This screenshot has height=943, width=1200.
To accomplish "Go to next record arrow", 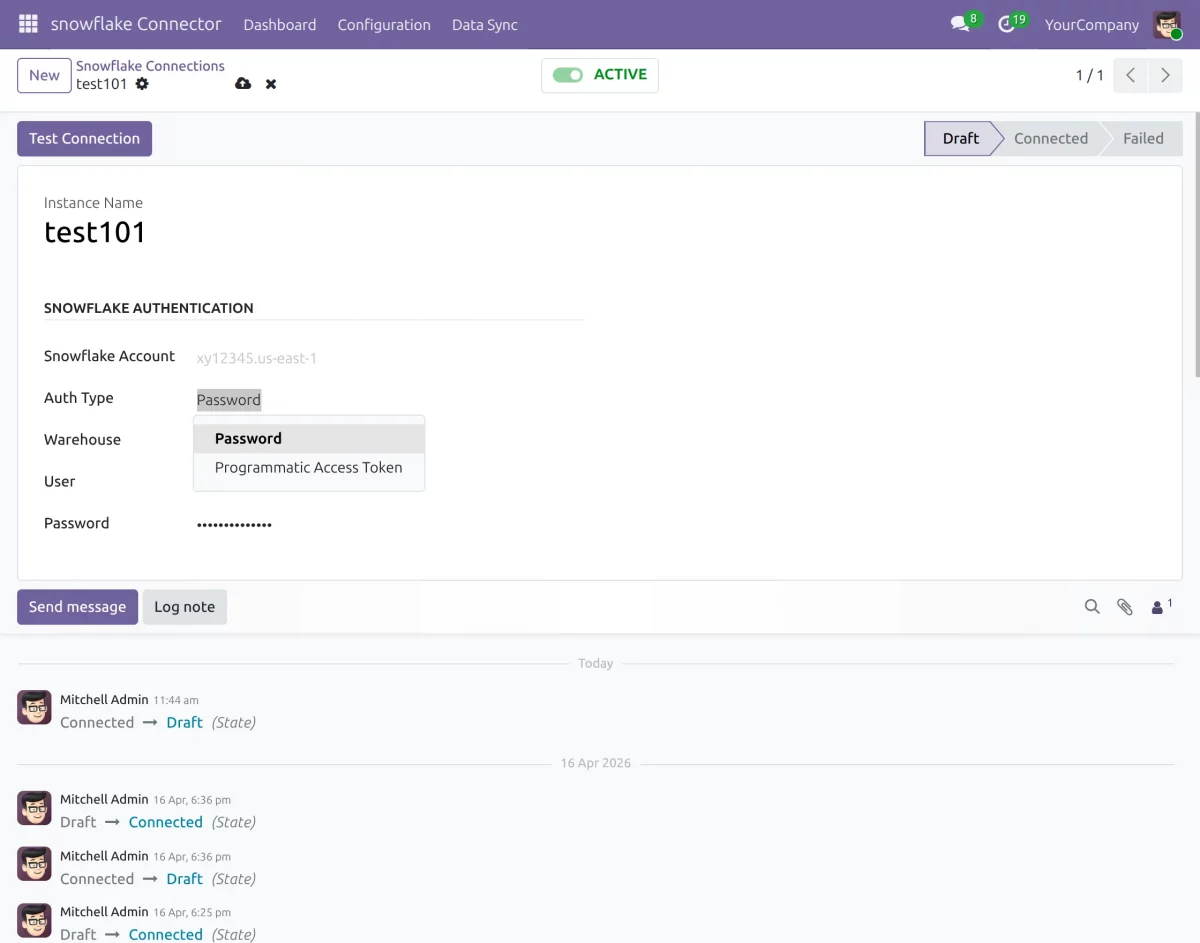I will tap(1165, 75).
